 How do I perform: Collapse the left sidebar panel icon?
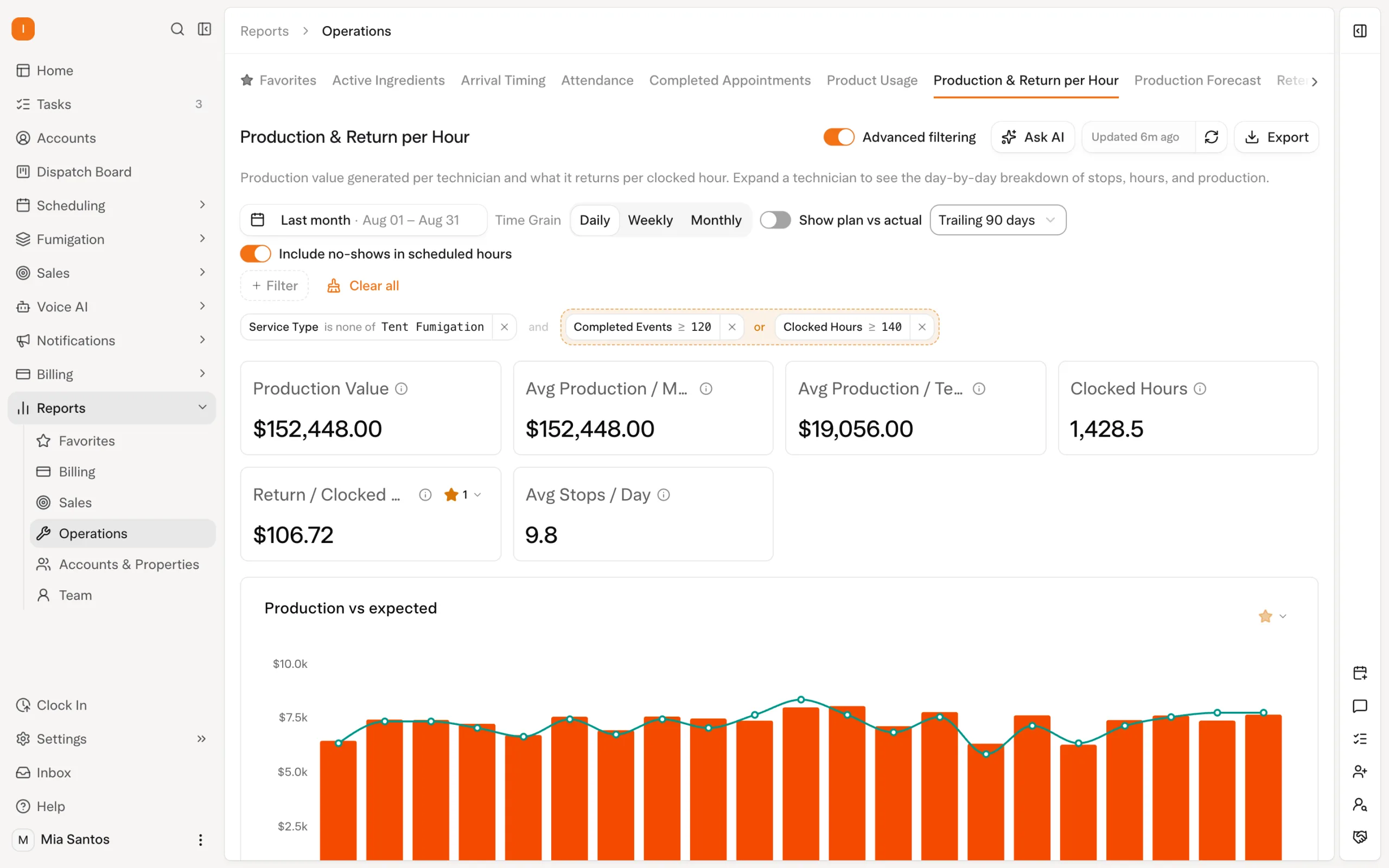[x=205, y=29]
